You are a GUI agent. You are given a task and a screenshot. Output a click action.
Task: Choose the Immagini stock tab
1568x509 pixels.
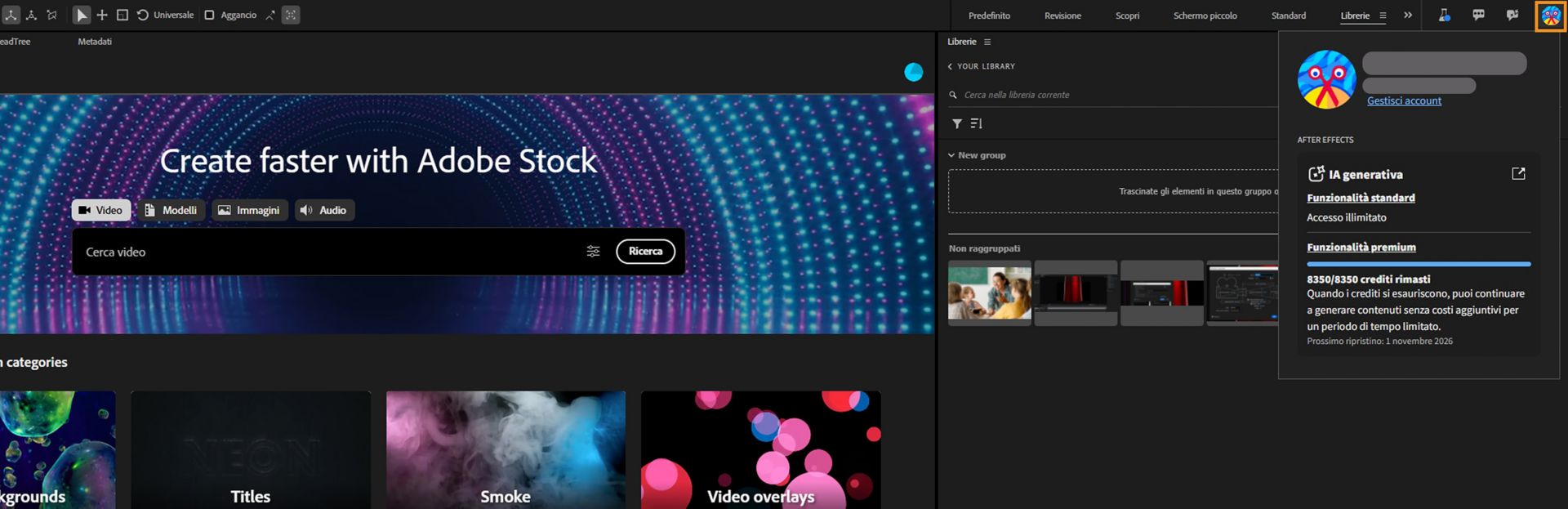[x=249, y=210]
